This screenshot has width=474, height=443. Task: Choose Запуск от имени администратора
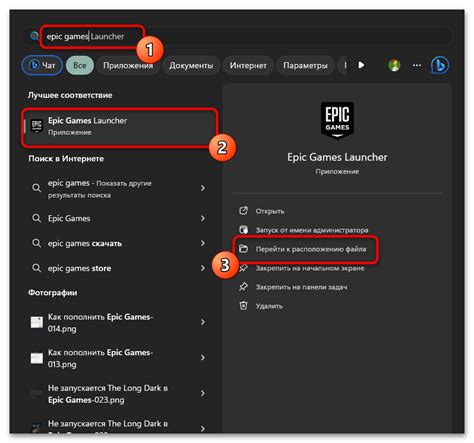[x=312, y=230]
